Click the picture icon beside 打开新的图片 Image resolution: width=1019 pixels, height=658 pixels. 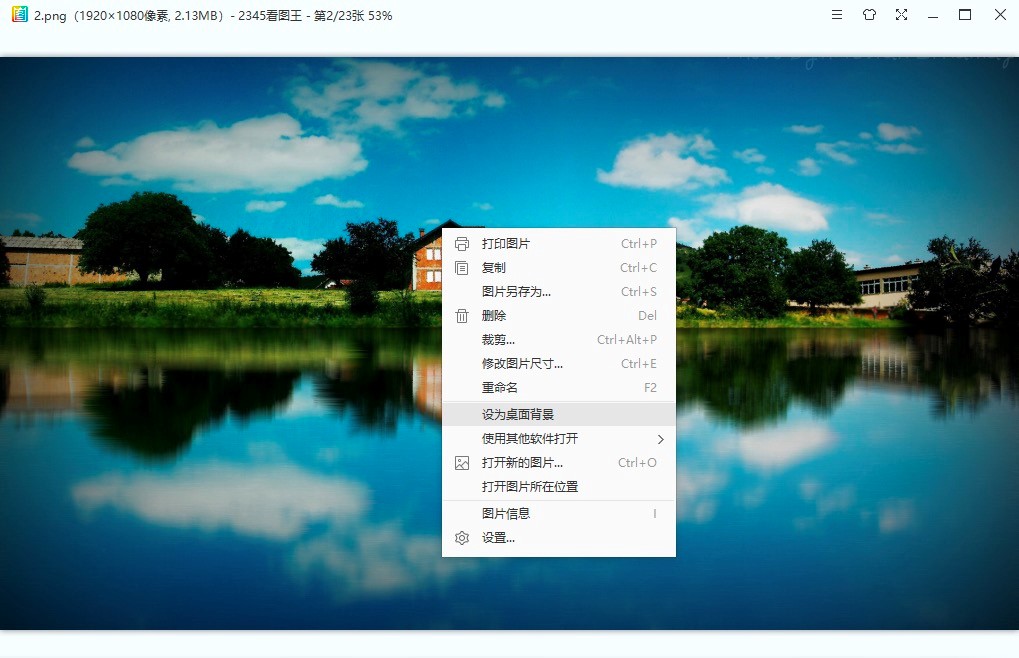(461, 463)
